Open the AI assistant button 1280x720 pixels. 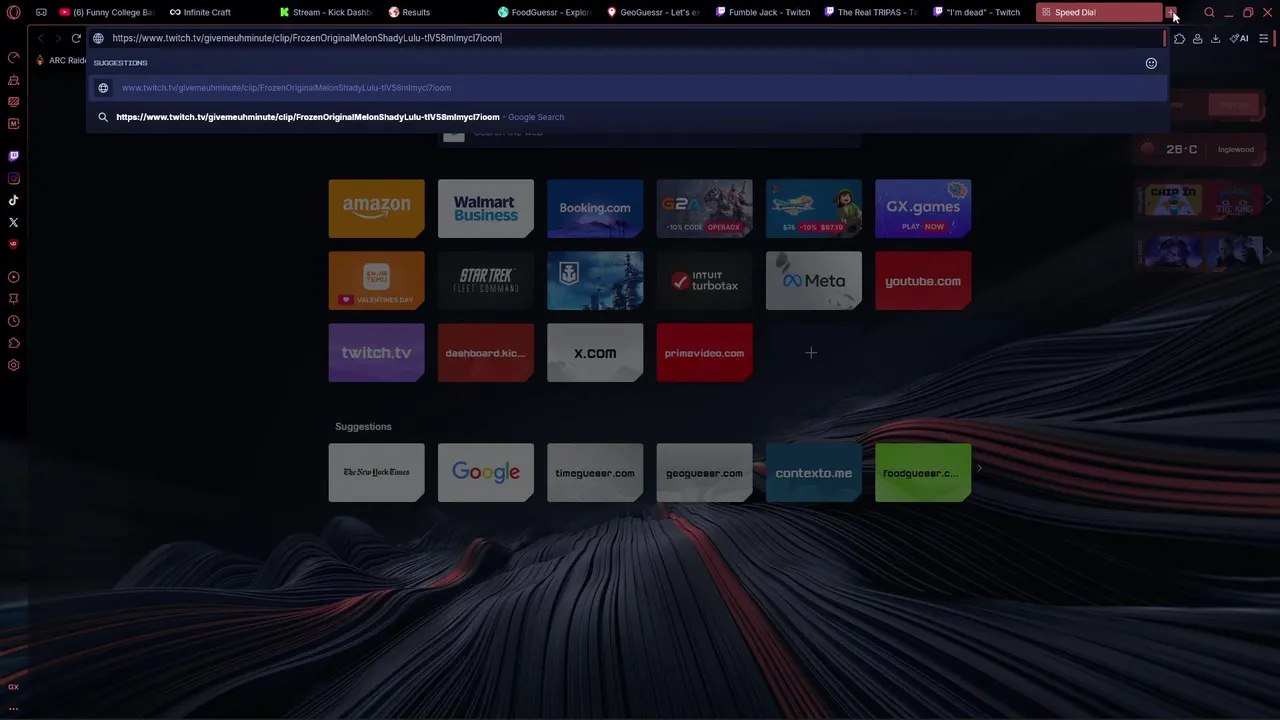[x=1239, y=38]
